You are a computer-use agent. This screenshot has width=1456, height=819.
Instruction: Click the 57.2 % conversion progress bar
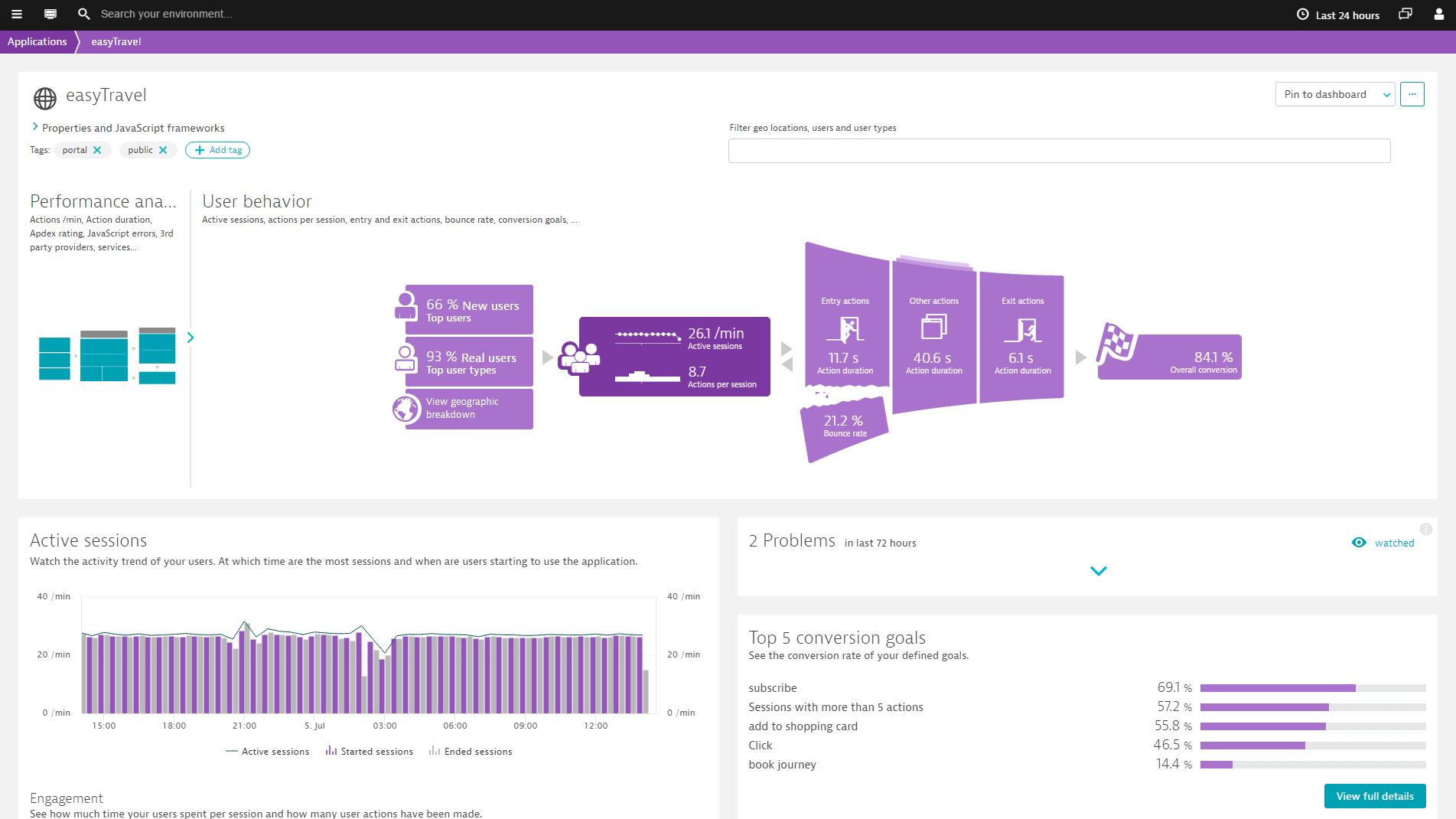click(1313, 707)
